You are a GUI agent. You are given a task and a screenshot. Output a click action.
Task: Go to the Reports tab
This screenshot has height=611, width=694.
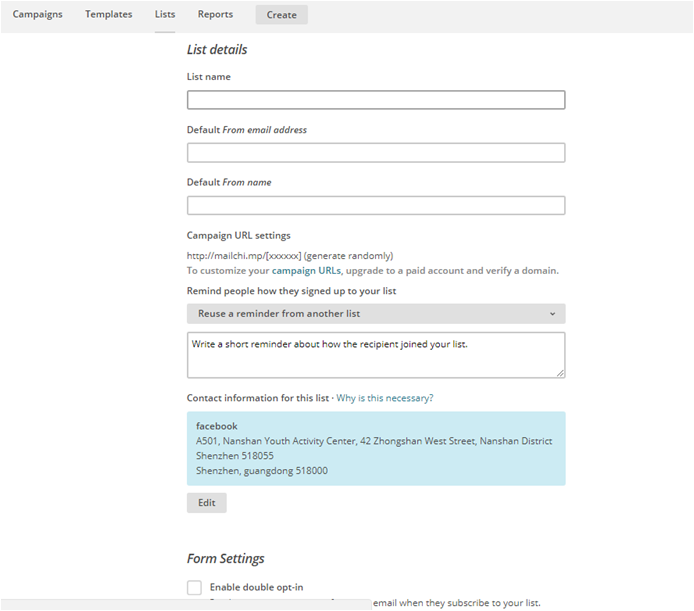[x=215, y=15]
